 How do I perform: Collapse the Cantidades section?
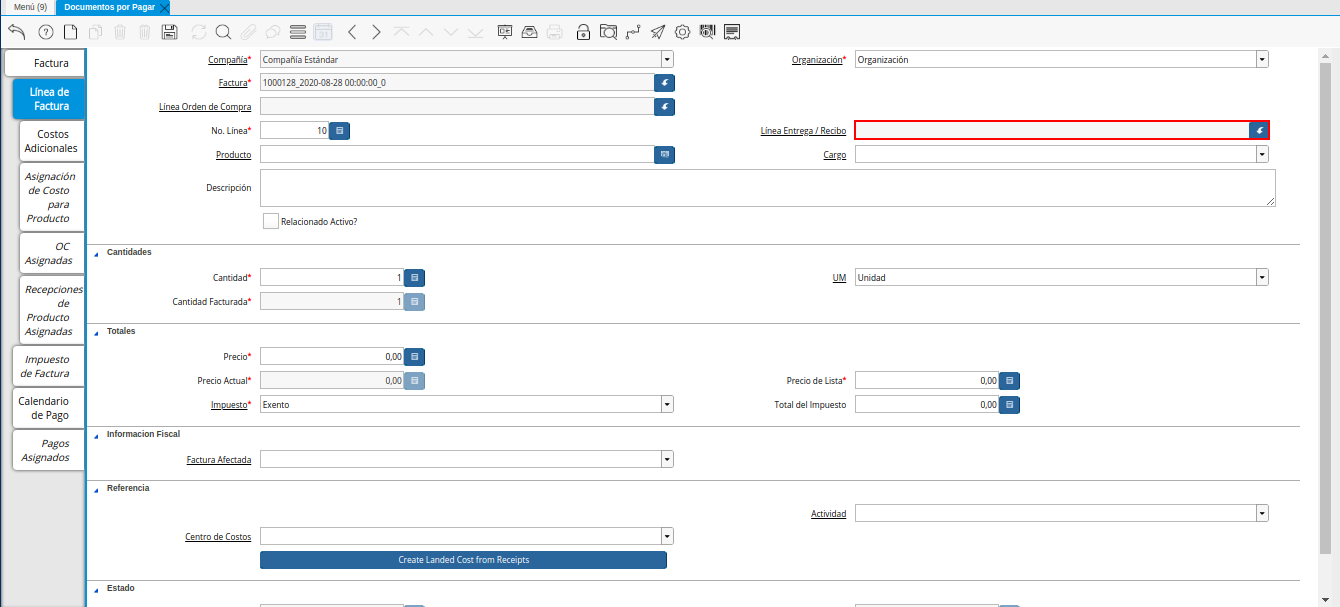(x=97, y=253)
